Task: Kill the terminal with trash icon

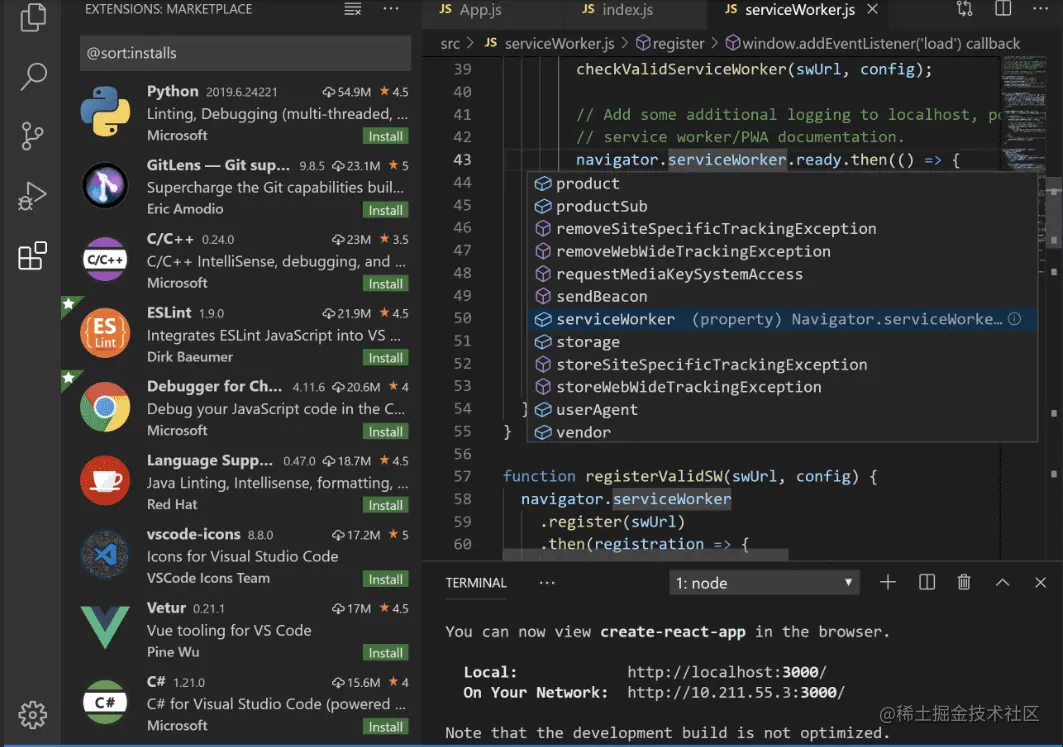Action: pyautogui.click(x=964, y=582)
